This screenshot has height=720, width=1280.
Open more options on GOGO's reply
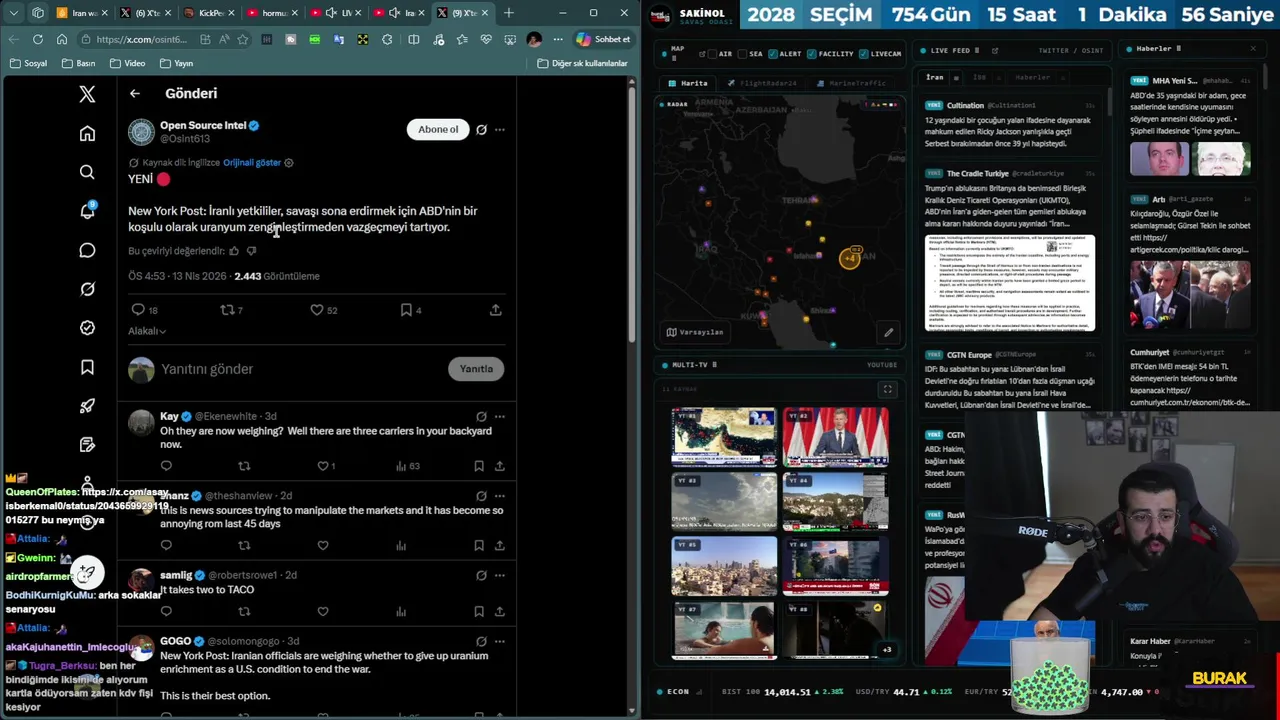point(499,641)
